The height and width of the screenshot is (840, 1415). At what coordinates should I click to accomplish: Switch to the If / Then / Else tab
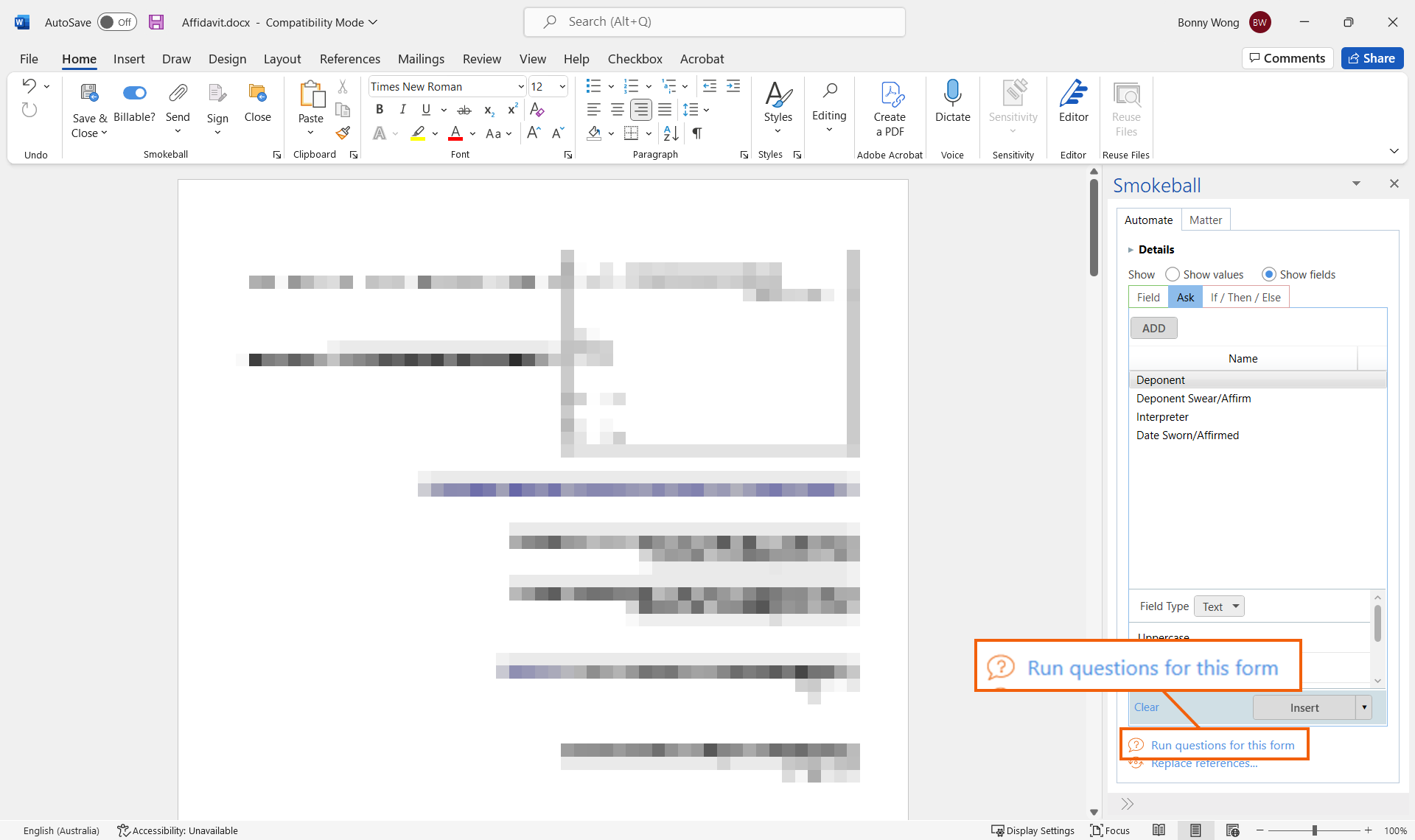coord(1245,297)
